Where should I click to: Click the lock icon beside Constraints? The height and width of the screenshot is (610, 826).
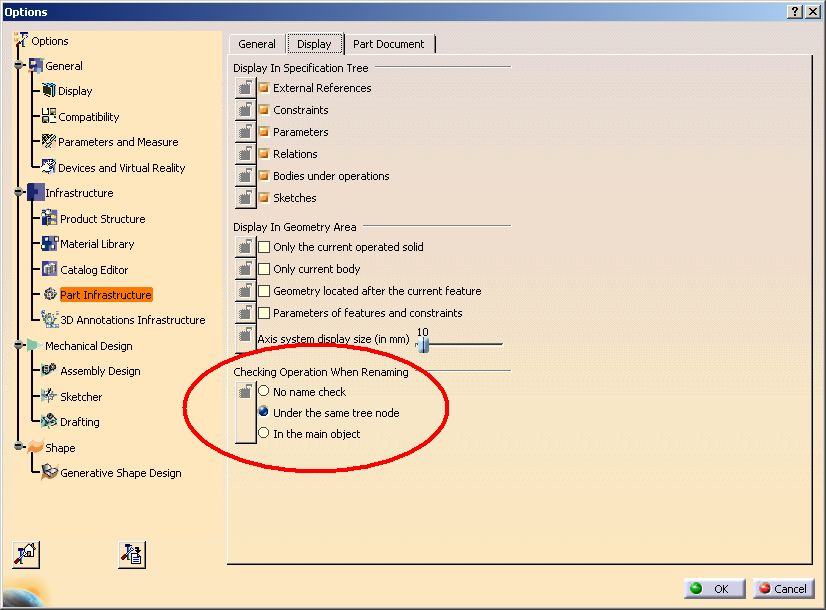[x=245, y=110]
